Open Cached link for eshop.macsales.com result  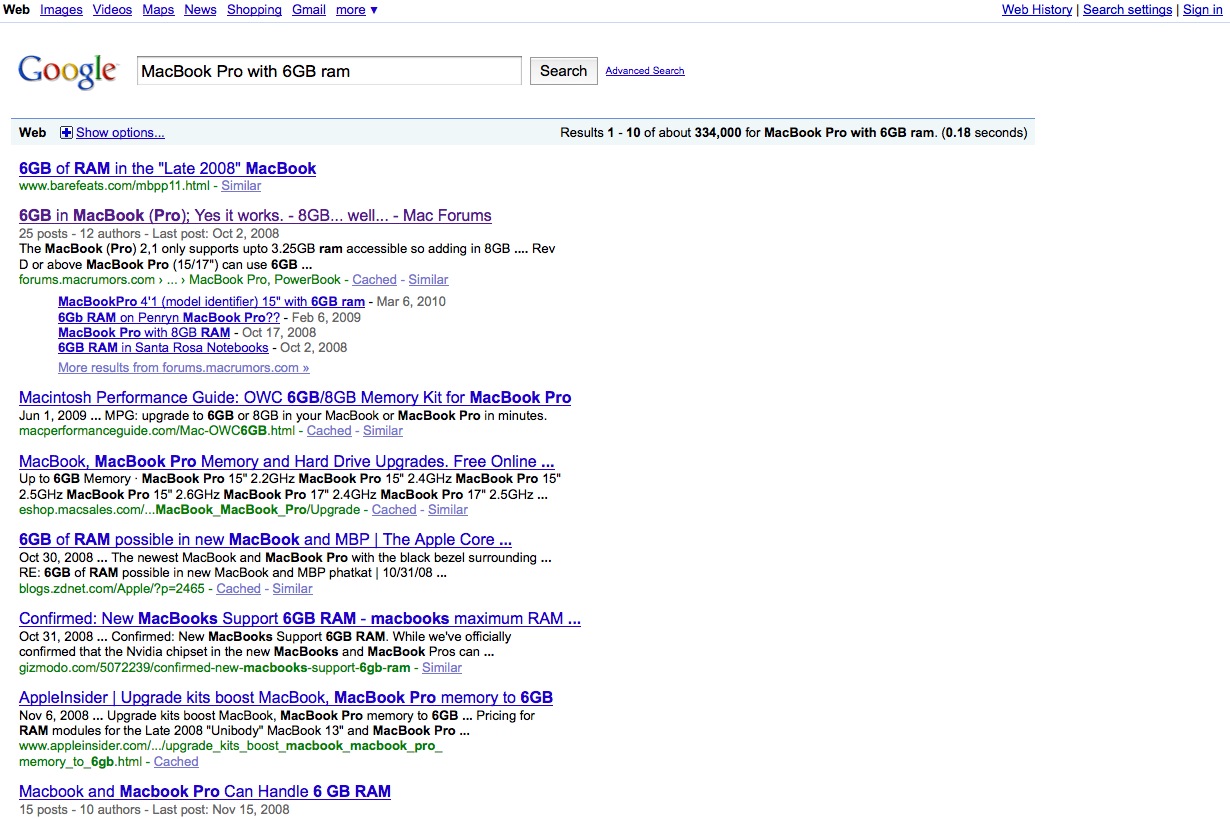point(394,510)
